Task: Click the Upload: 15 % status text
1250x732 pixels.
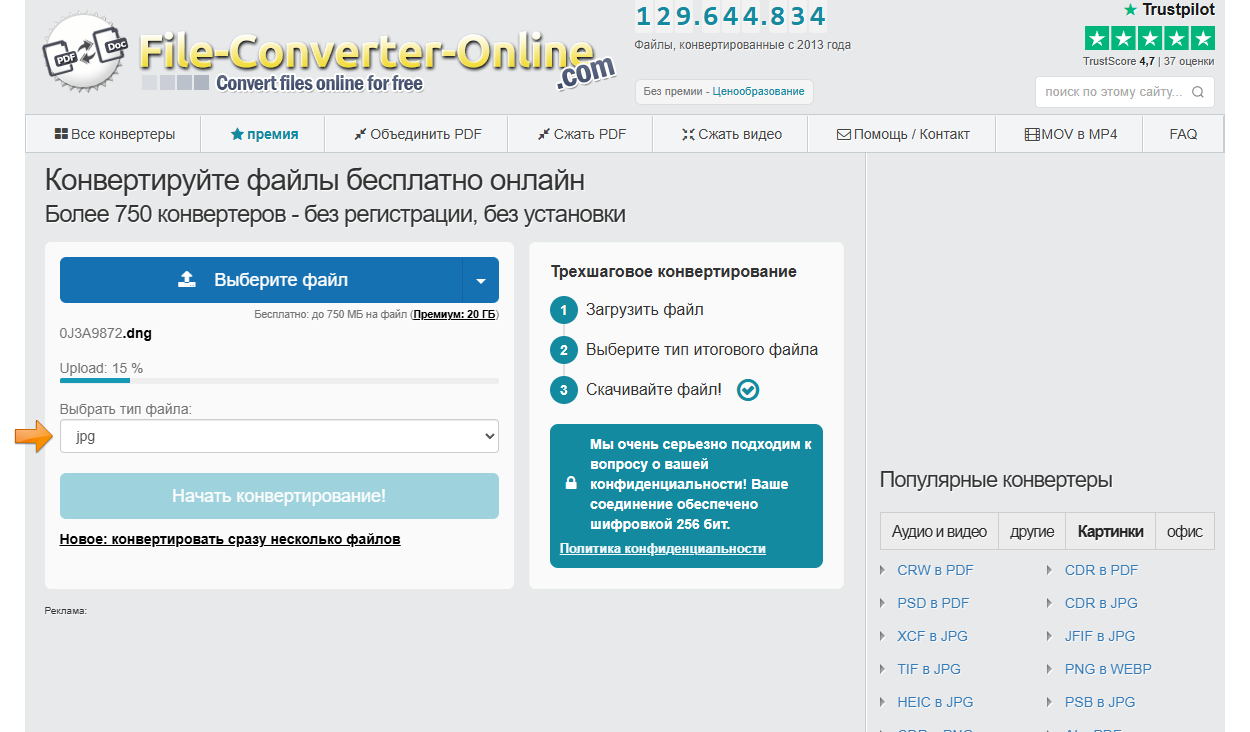Action: tap(101, 368)
